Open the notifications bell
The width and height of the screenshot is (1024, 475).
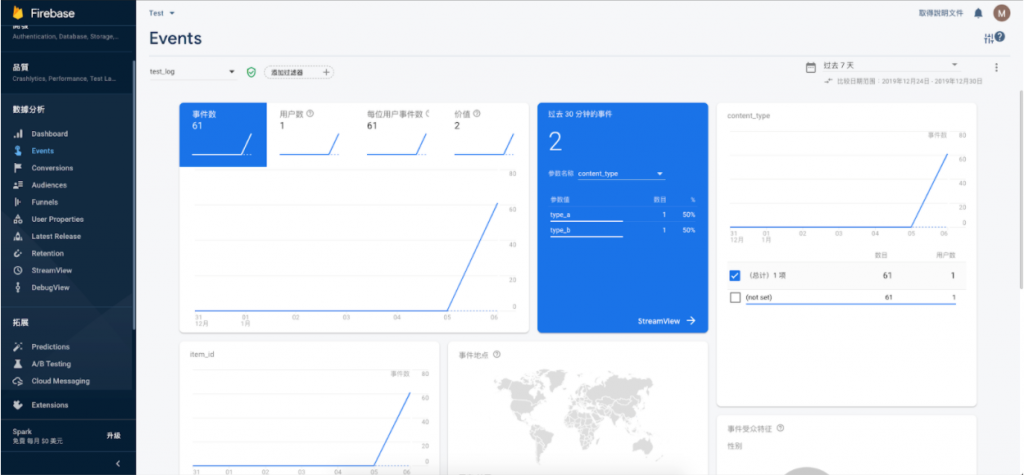click(x=978, y=12)
